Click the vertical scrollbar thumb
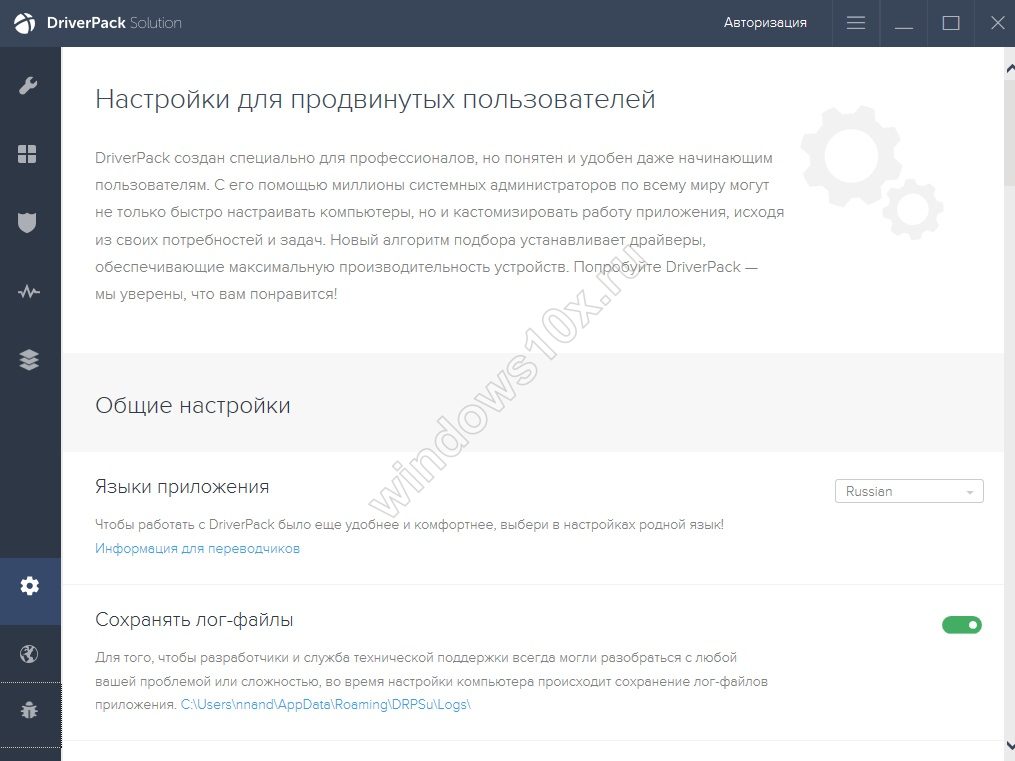 pyautogui.click(x=1009, y=130)
